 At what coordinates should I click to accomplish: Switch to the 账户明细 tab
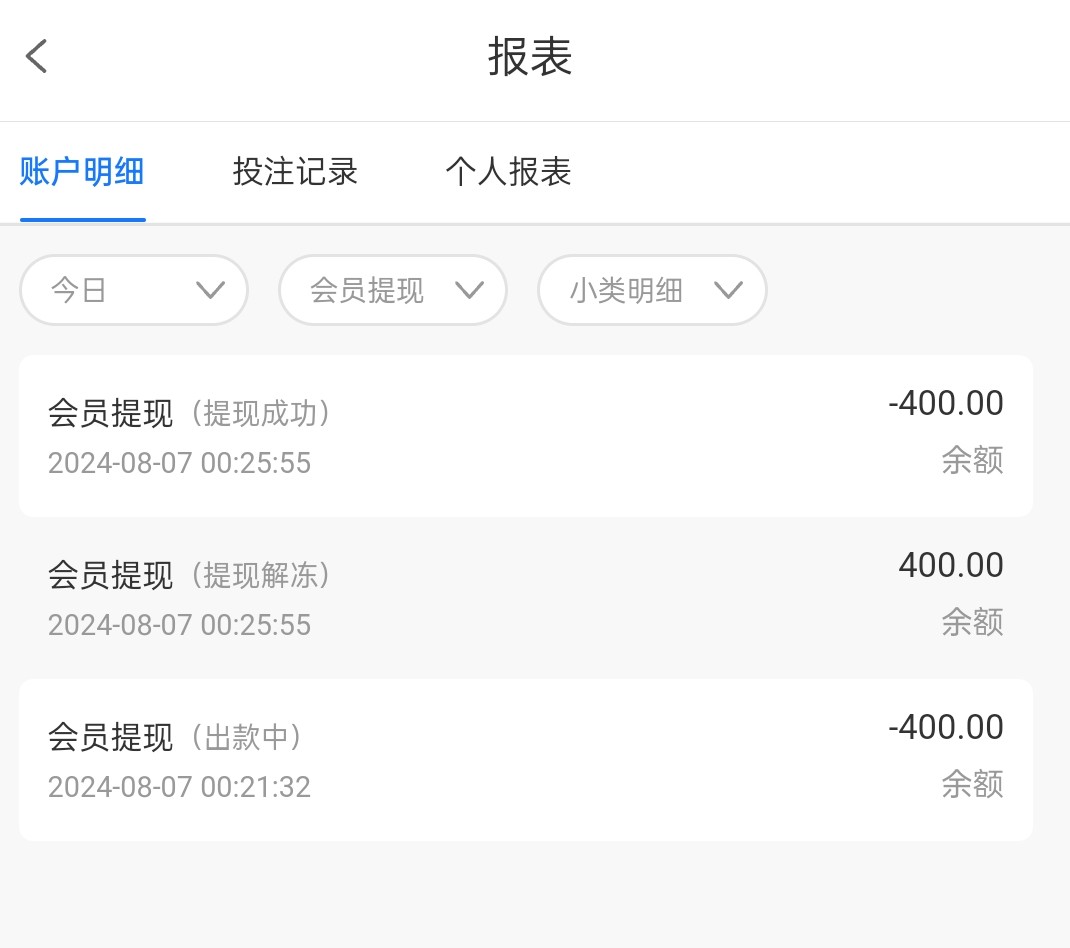coord(82,172)
